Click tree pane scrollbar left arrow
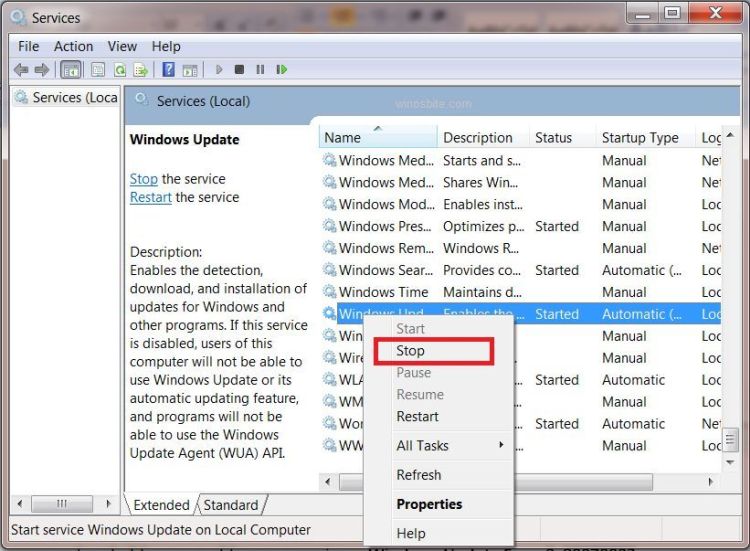The height and width of the screenshot is (551, 750). [20, 504]
